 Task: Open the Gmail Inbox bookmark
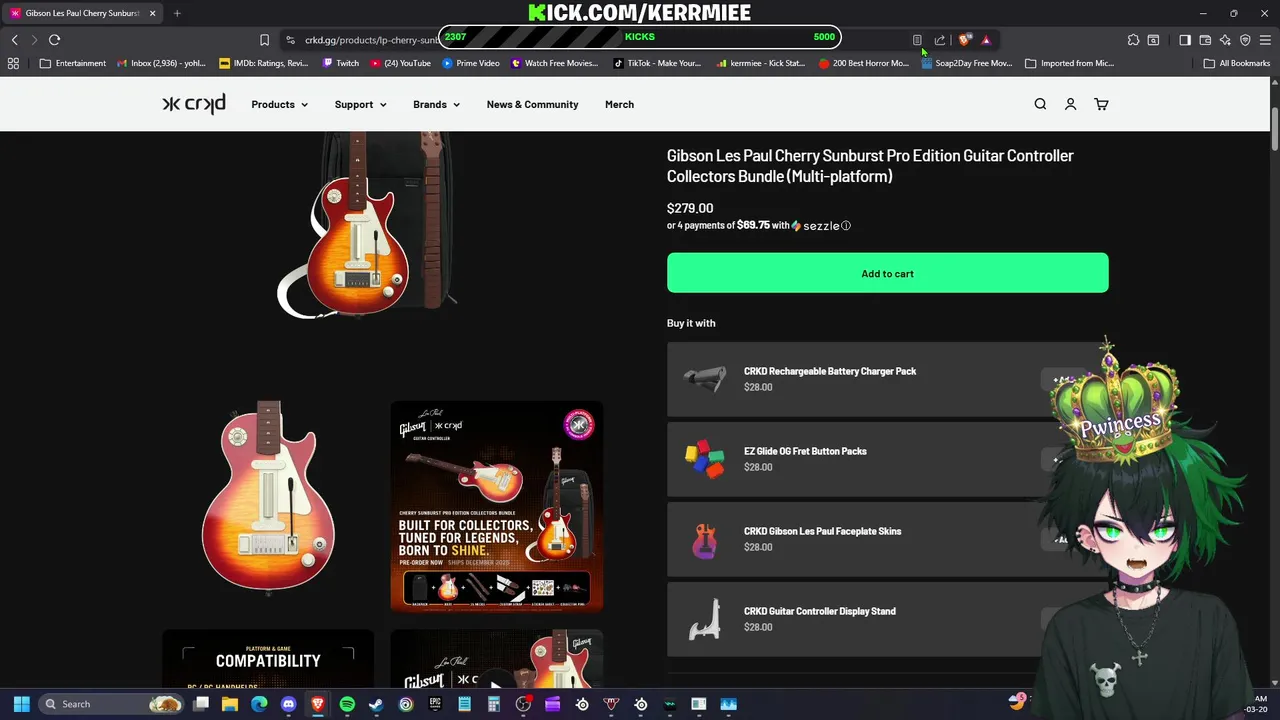click(x=161, y=63)
